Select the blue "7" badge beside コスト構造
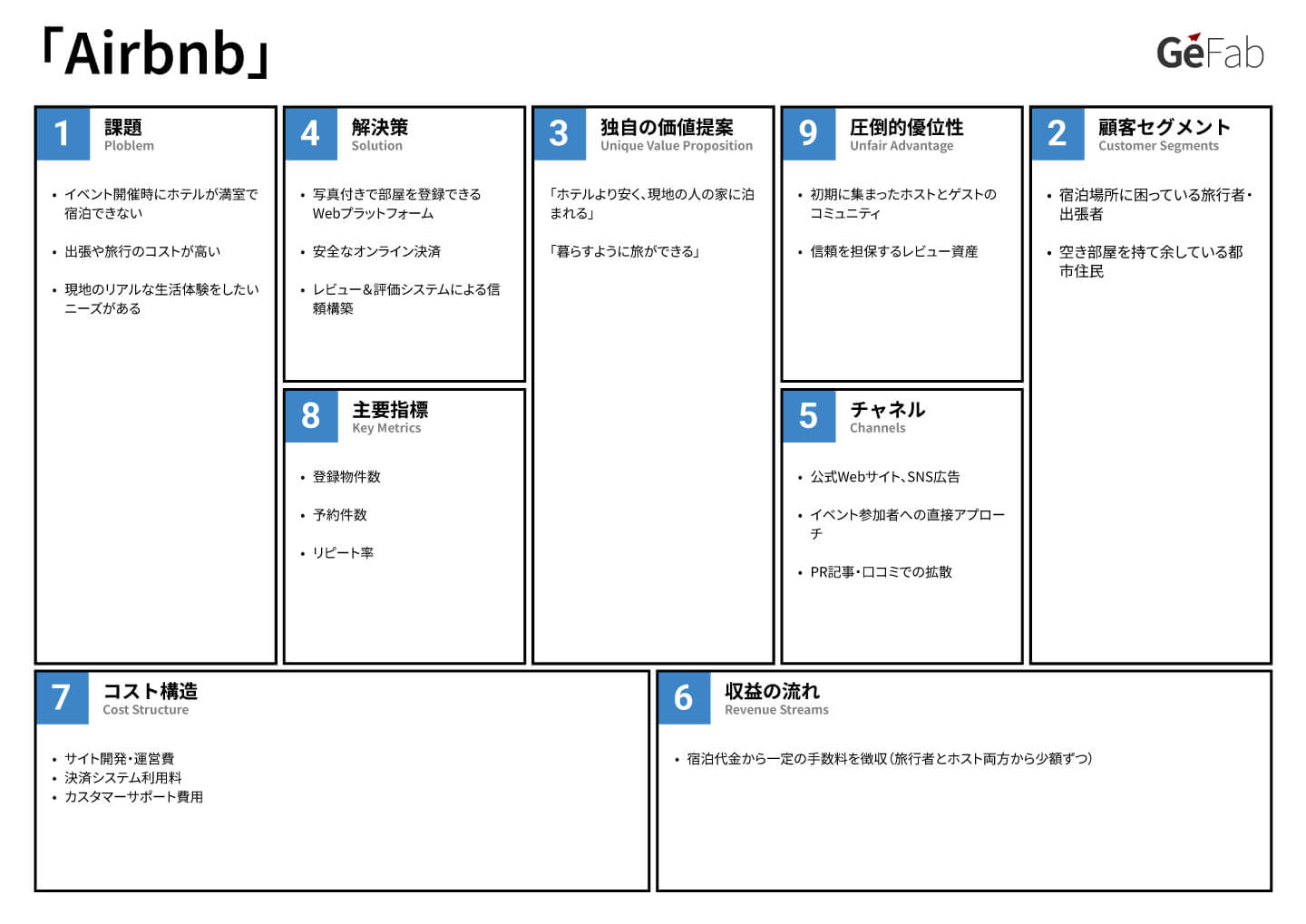 (x=62, y=699)
